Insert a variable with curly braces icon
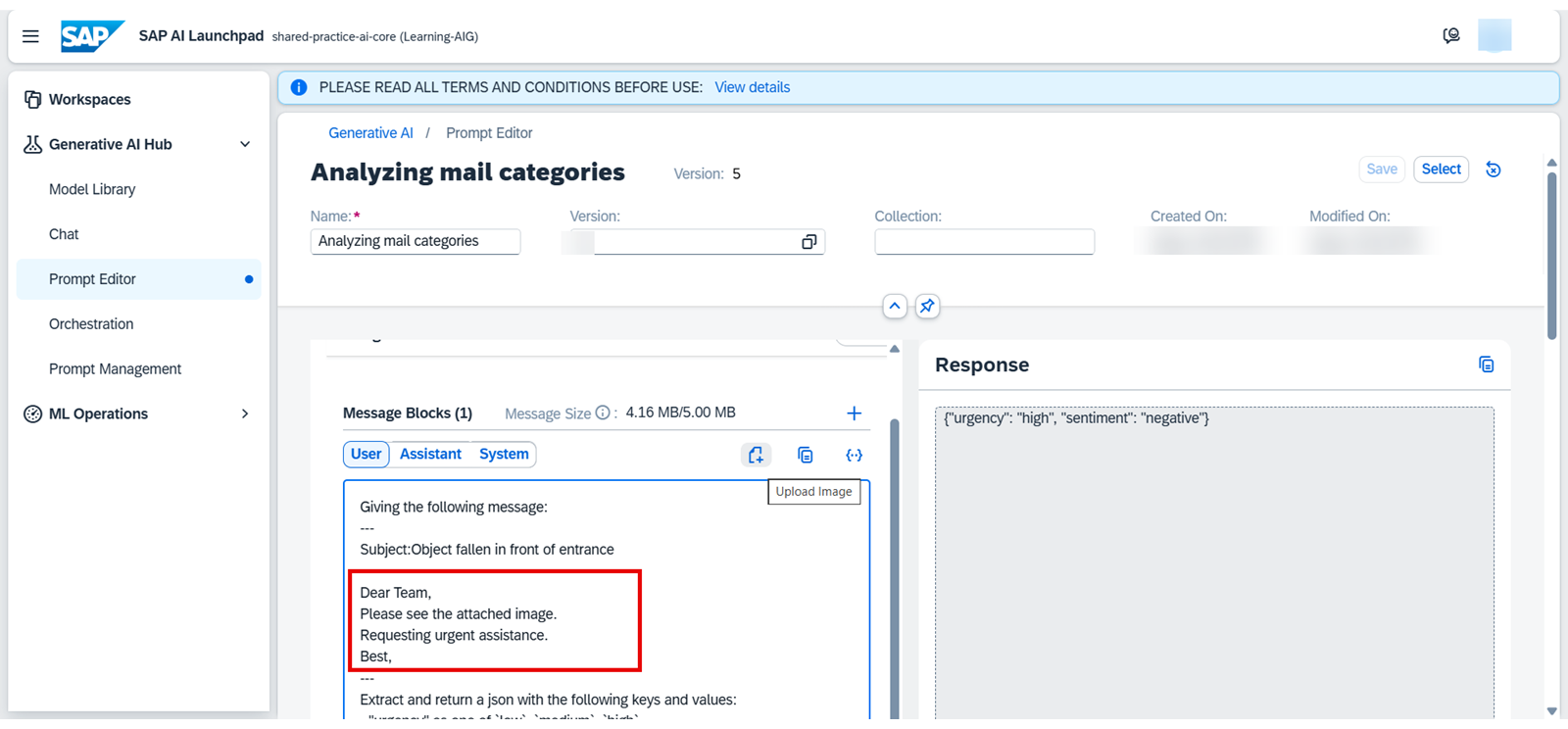Image resolution: width=1568 pixels, height=729 pixels. (x=854, y=455)
